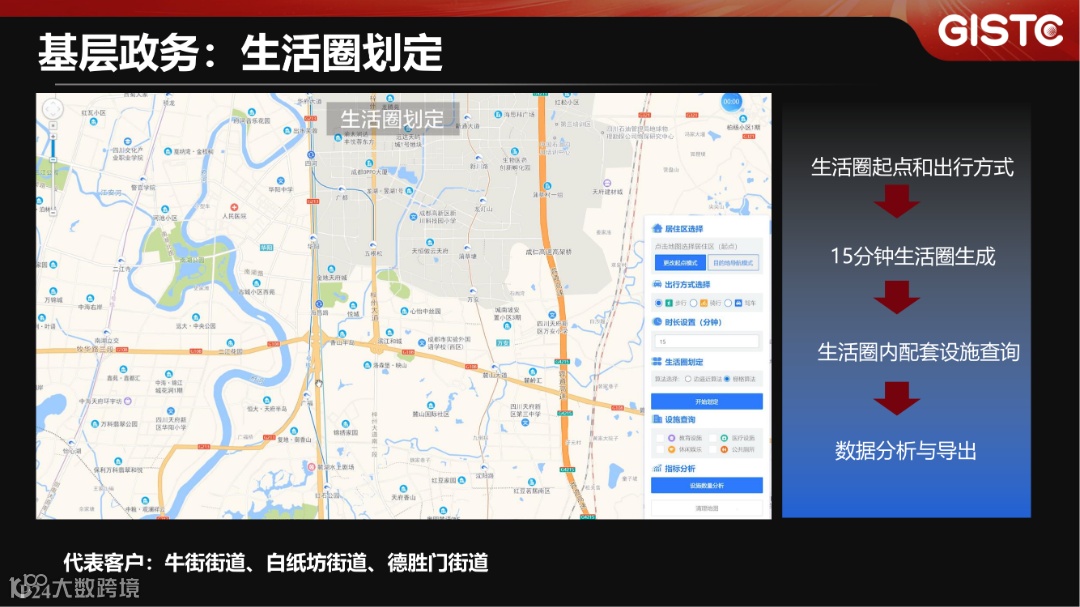Click the 河池小区 residential marker
This screenshot has width=1080, height=607.
coord(165,209)
